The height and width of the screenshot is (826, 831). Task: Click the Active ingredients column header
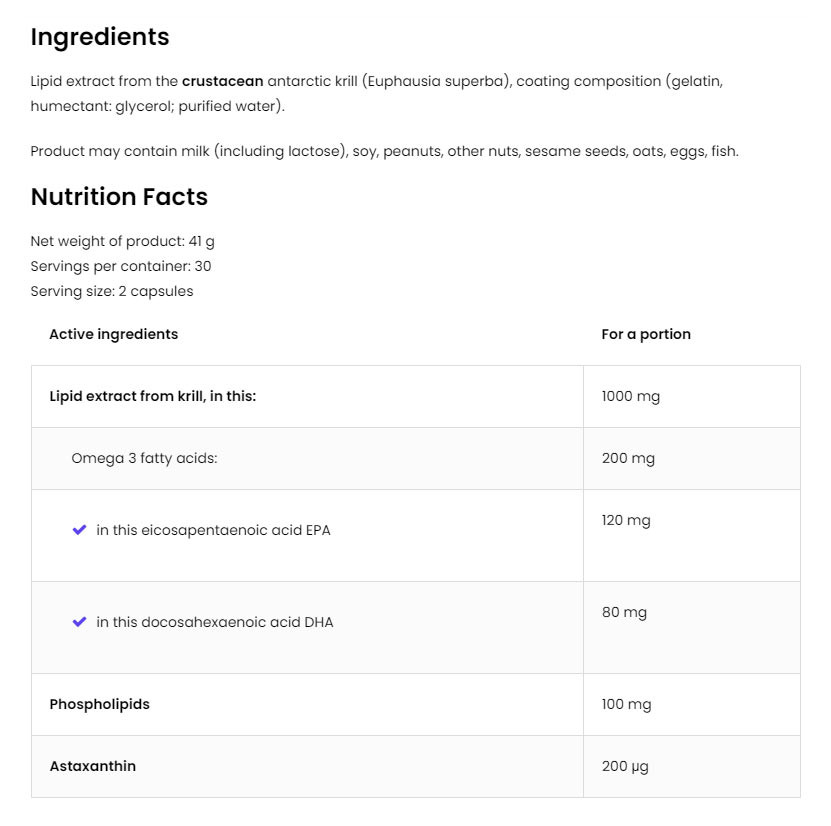pyautogui.click(x=113, y=334)
